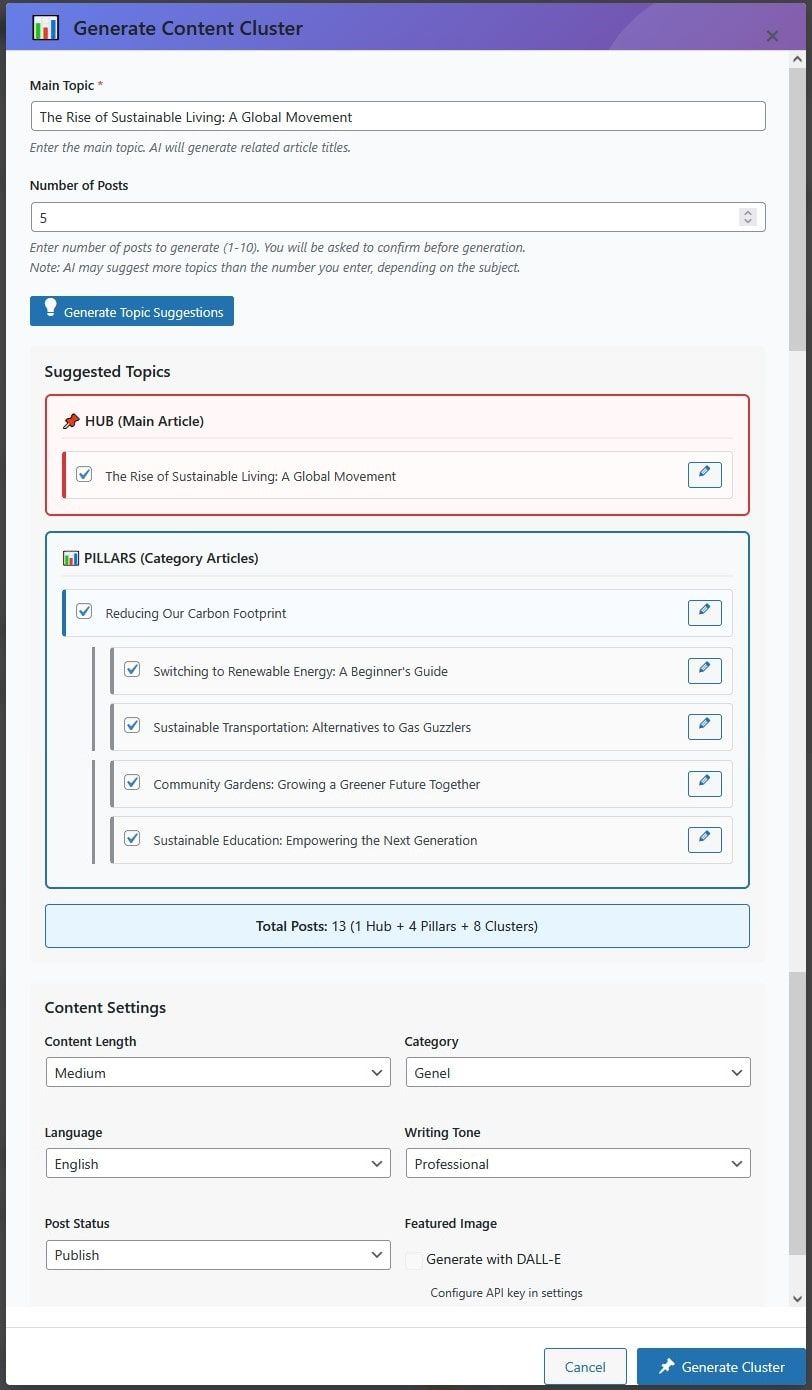Click the Cancel button
The height and width of the screenshot is (1390, 812).
[585, 1367]
